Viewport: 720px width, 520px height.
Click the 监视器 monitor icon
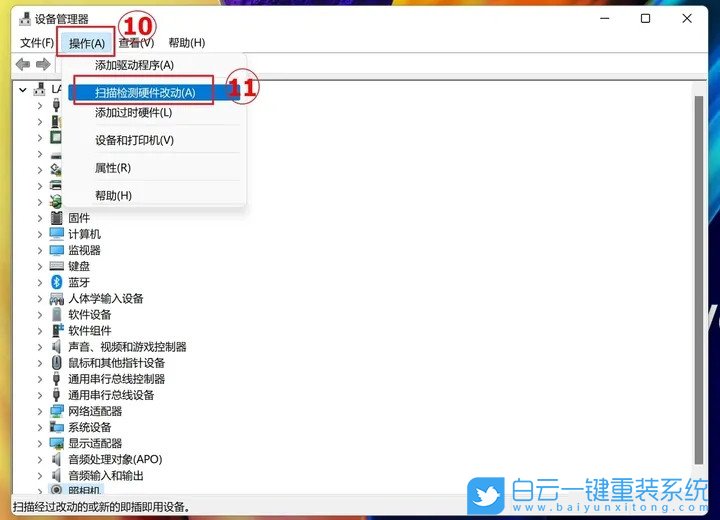56,250
